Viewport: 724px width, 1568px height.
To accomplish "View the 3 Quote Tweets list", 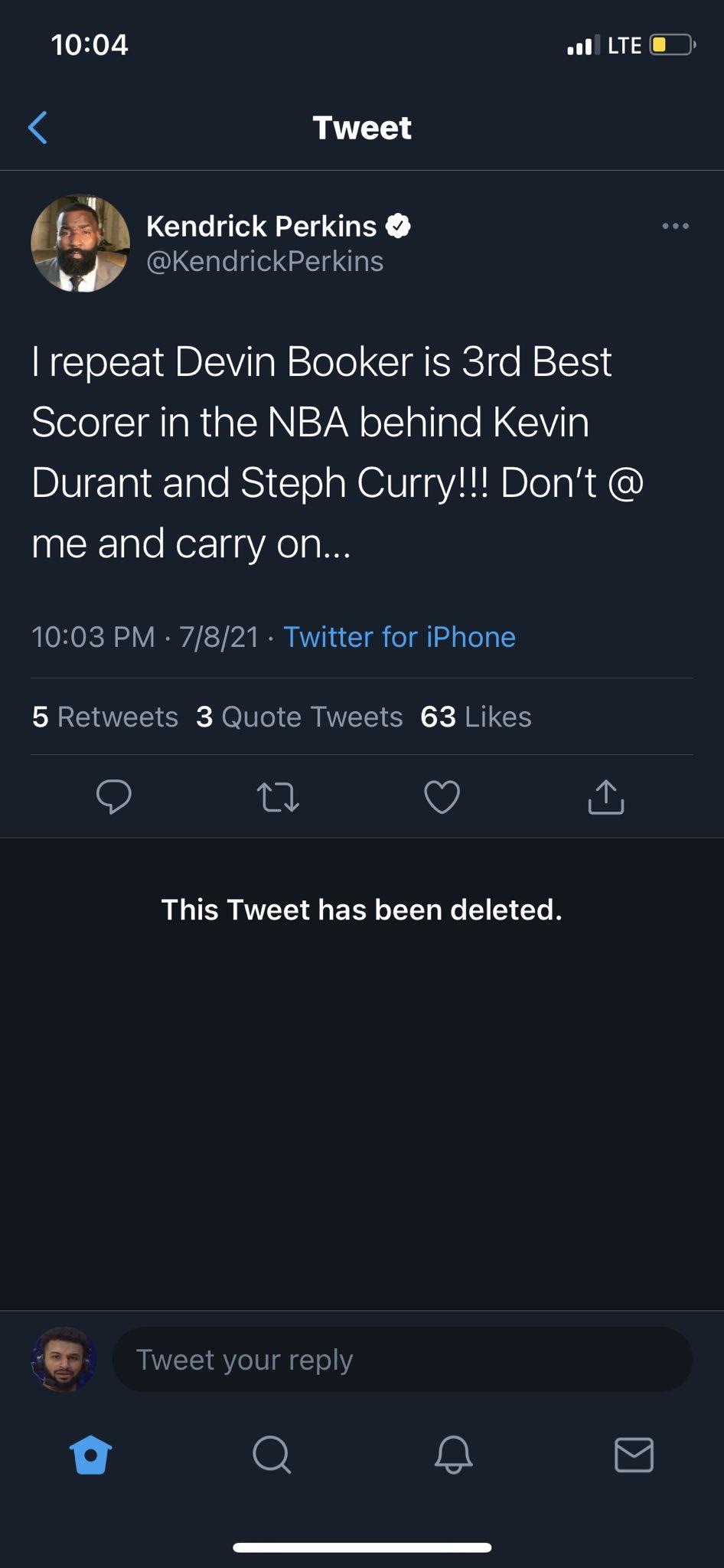I will 299,717.
